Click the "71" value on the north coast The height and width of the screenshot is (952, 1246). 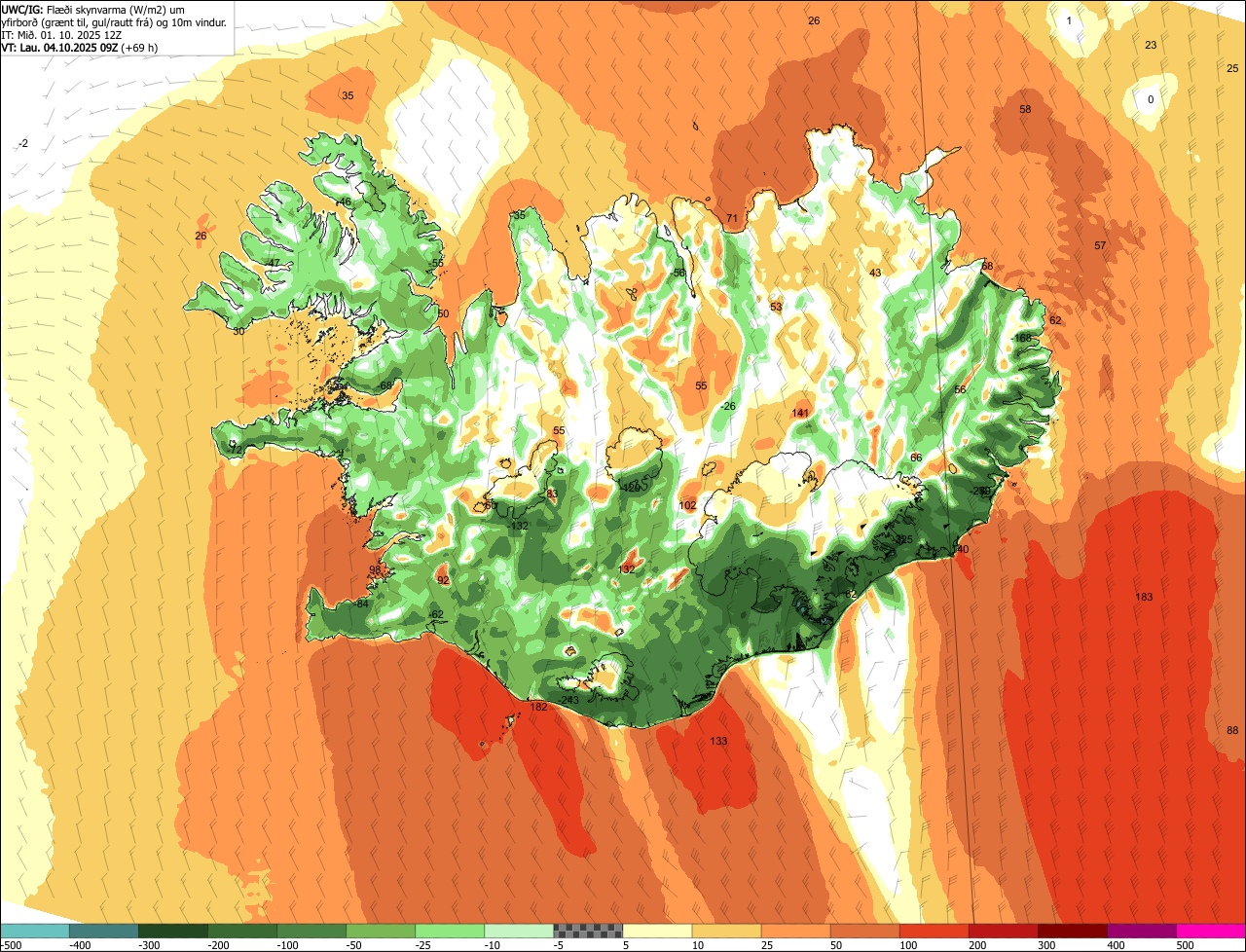(x=732, y=218)
